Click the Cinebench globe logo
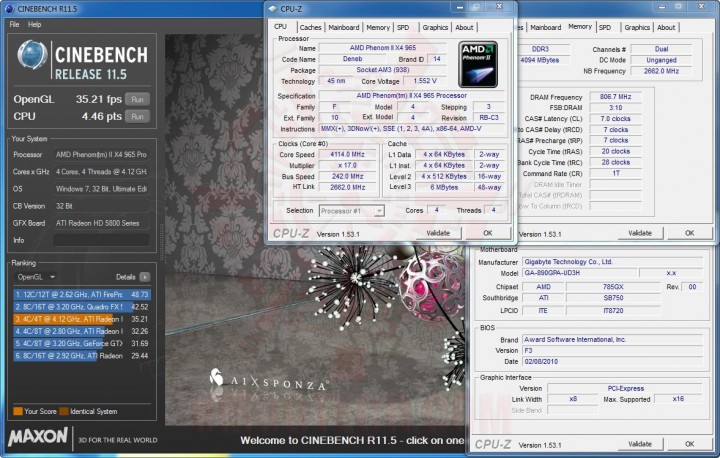The height and width of the screenshot is (458, 720). tap(32, 55)
